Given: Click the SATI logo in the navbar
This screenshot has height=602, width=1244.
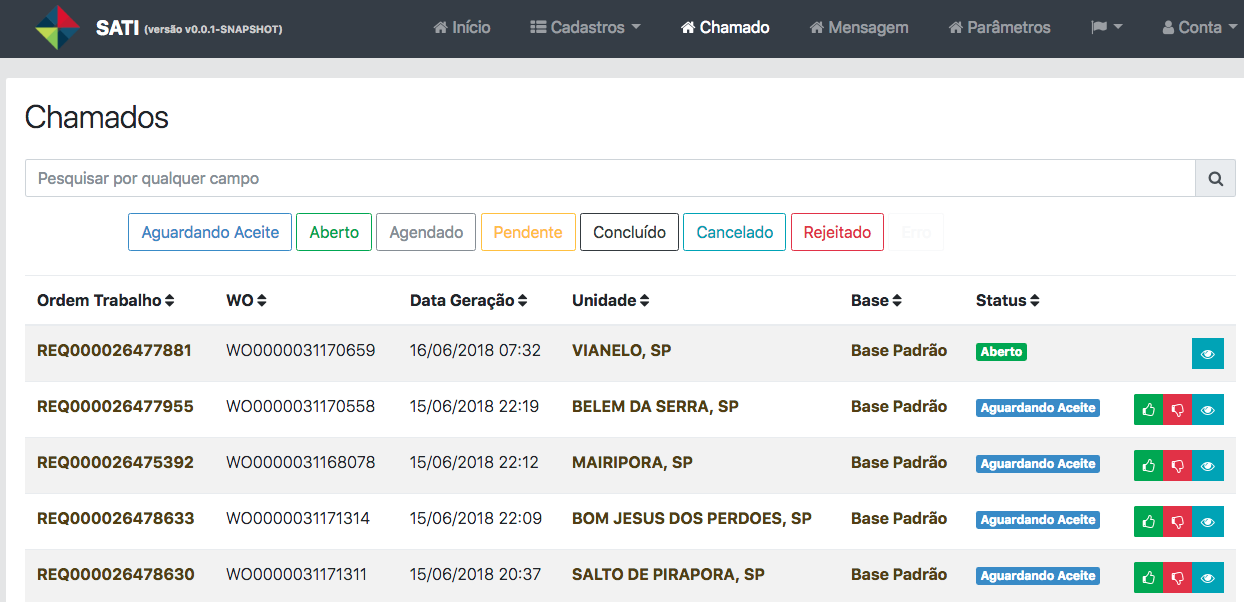Looking at the screenshot, I should point(58,28).
